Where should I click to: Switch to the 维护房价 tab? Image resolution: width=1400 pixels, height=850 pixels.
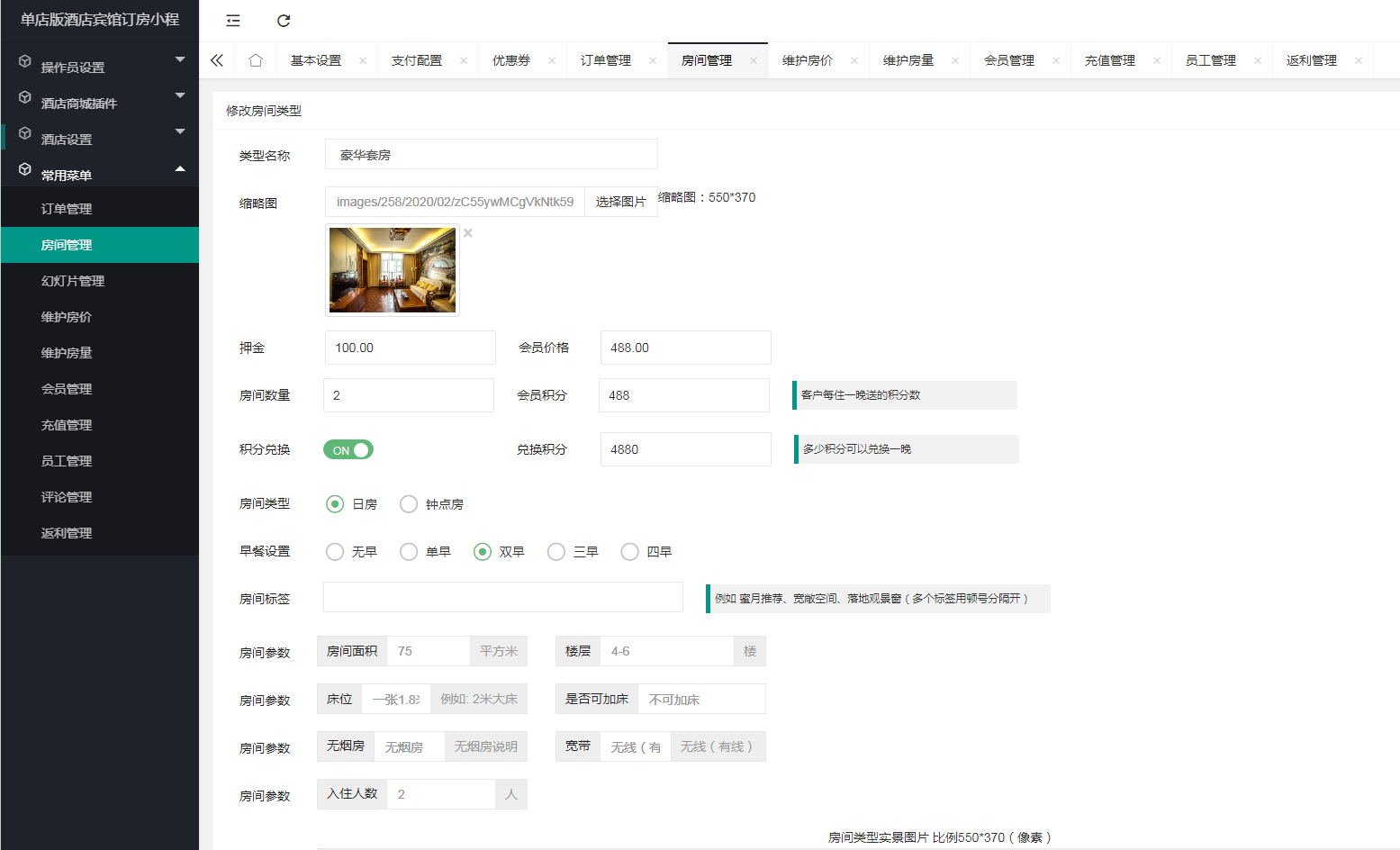click(x=808, y=60)
